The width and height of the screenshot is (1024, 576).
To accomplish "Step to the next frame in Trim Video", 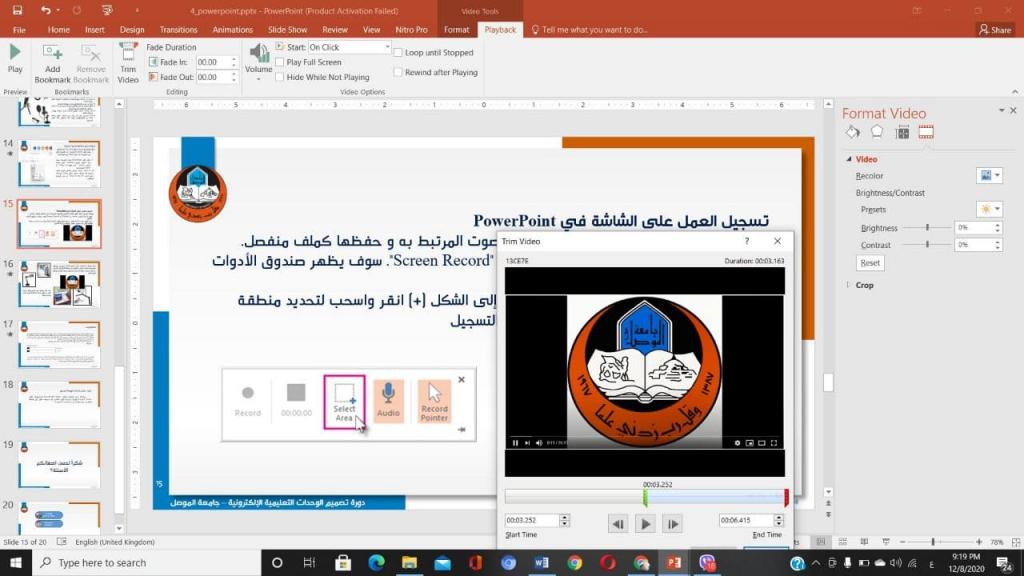I will (673, 523).
